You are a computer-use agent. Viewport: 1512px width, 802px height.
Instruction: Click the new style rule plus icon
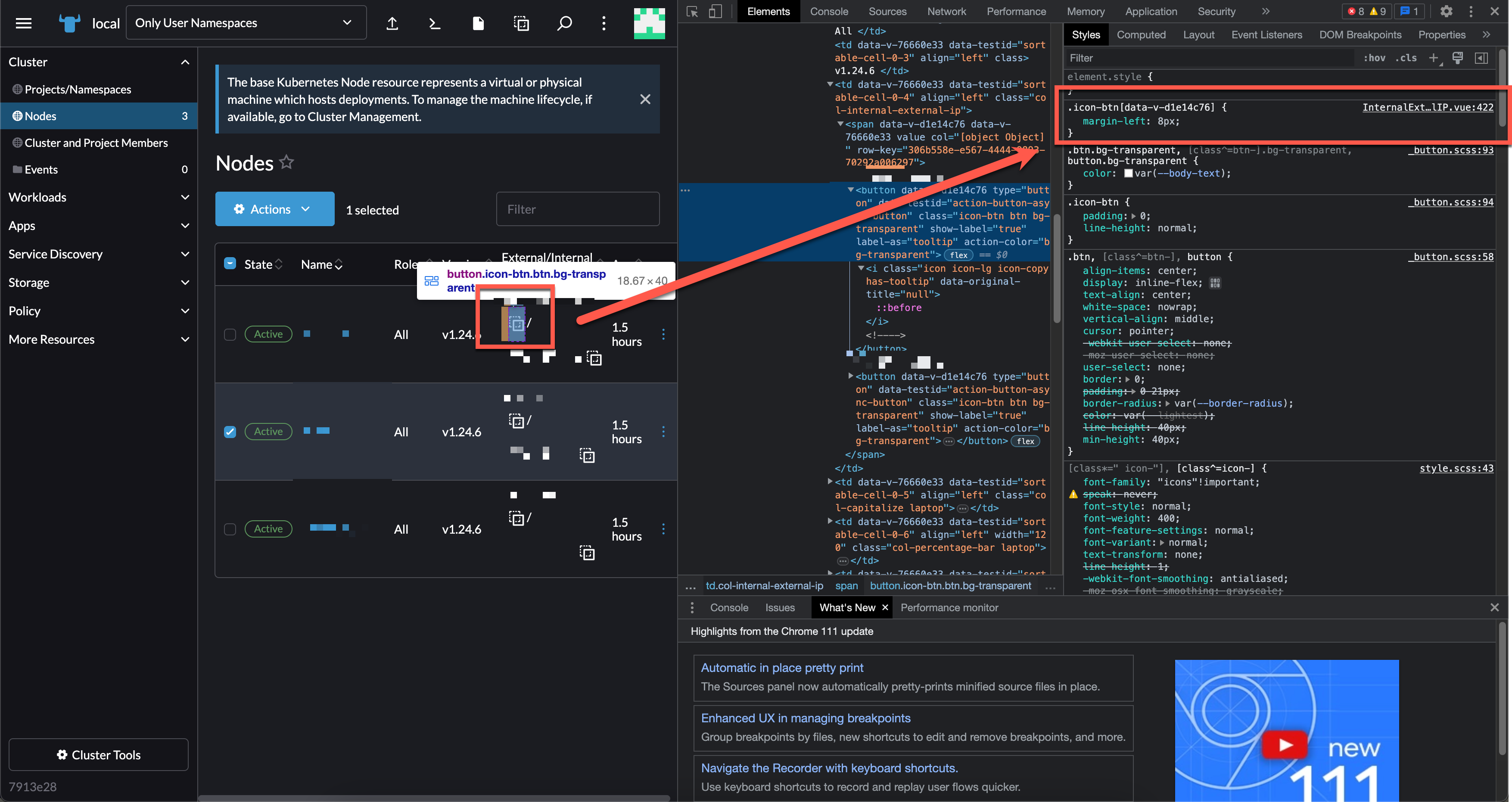click(1434, 57)
